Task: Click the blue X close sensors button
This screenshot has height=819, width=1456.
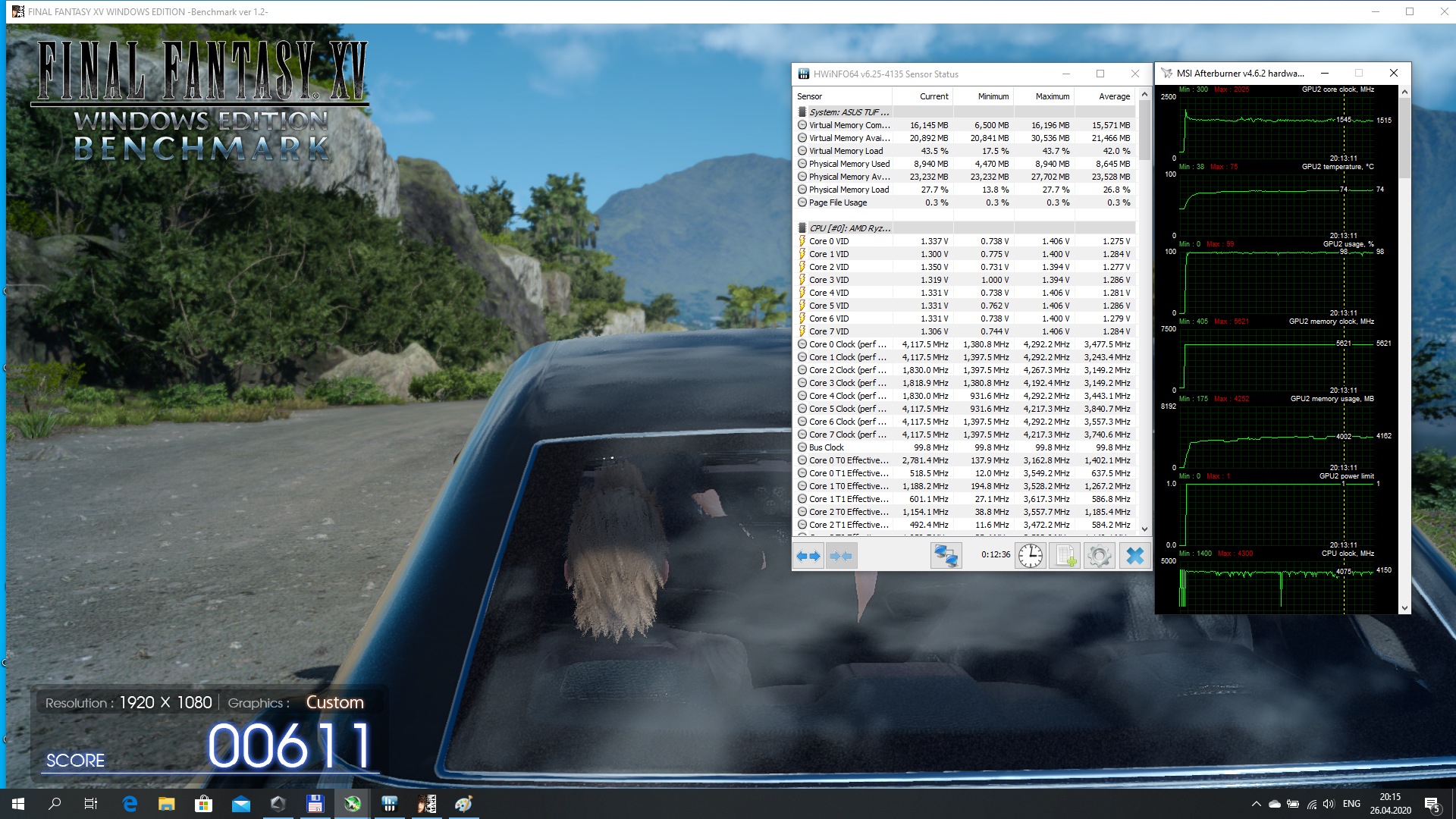Action: point(1134,556)
